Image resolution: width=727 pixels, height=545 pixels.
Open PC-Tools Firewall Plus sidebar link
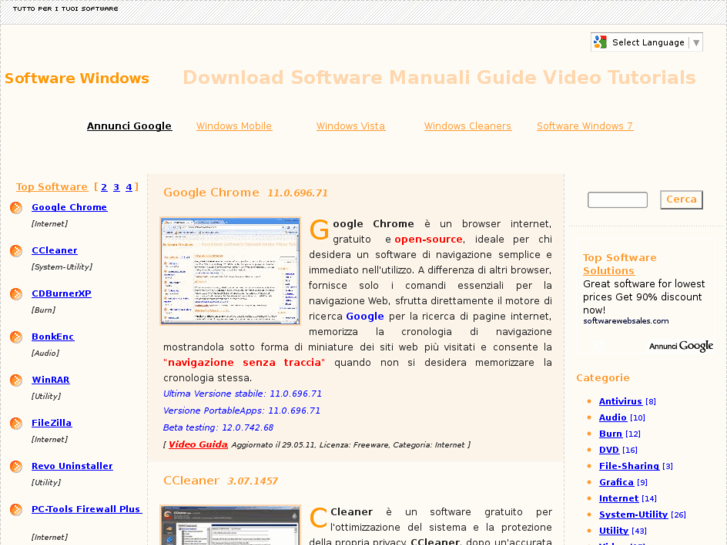(x=87, y=509)
